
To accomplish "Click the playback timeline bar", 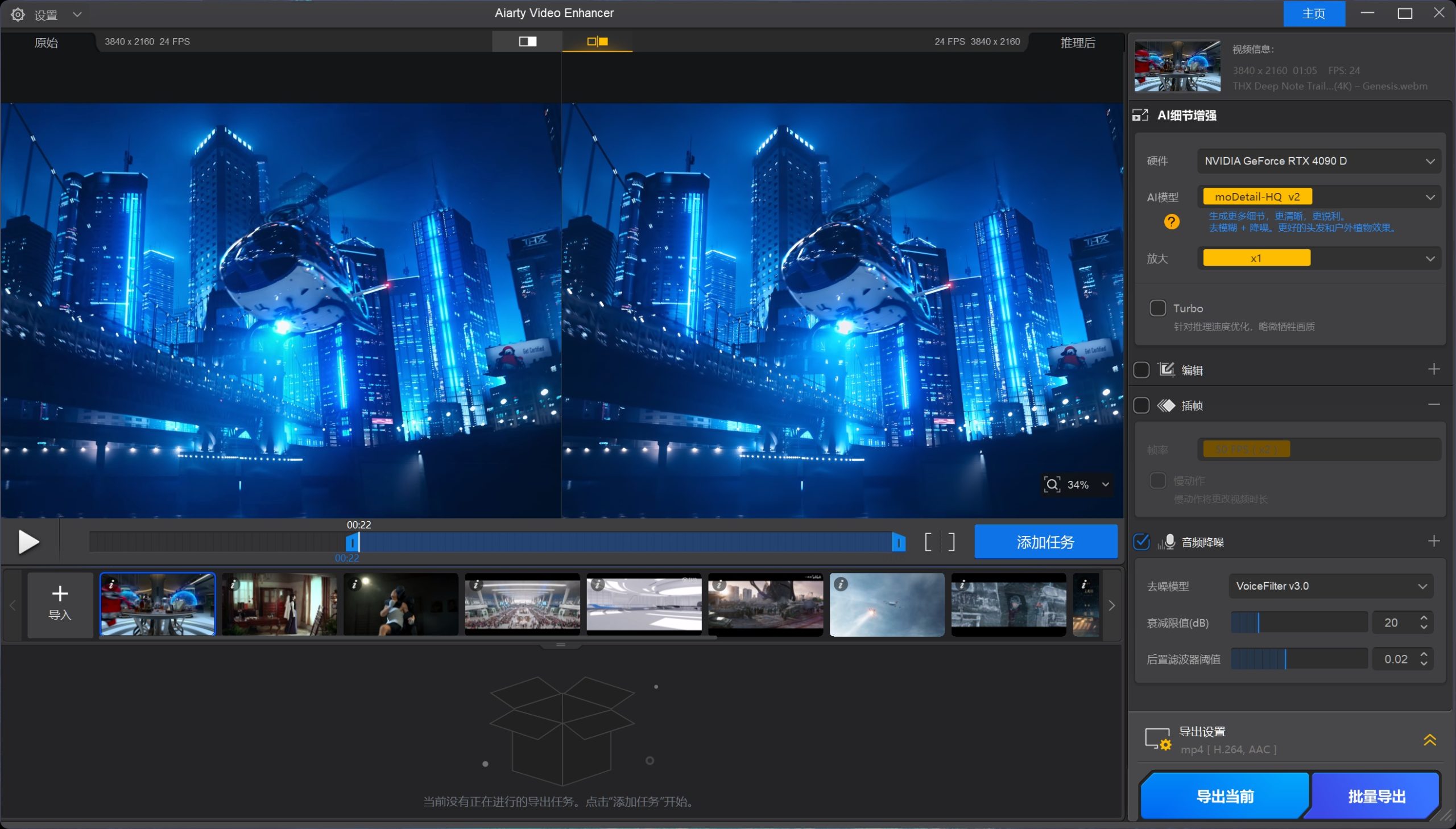I will point(496,542).
